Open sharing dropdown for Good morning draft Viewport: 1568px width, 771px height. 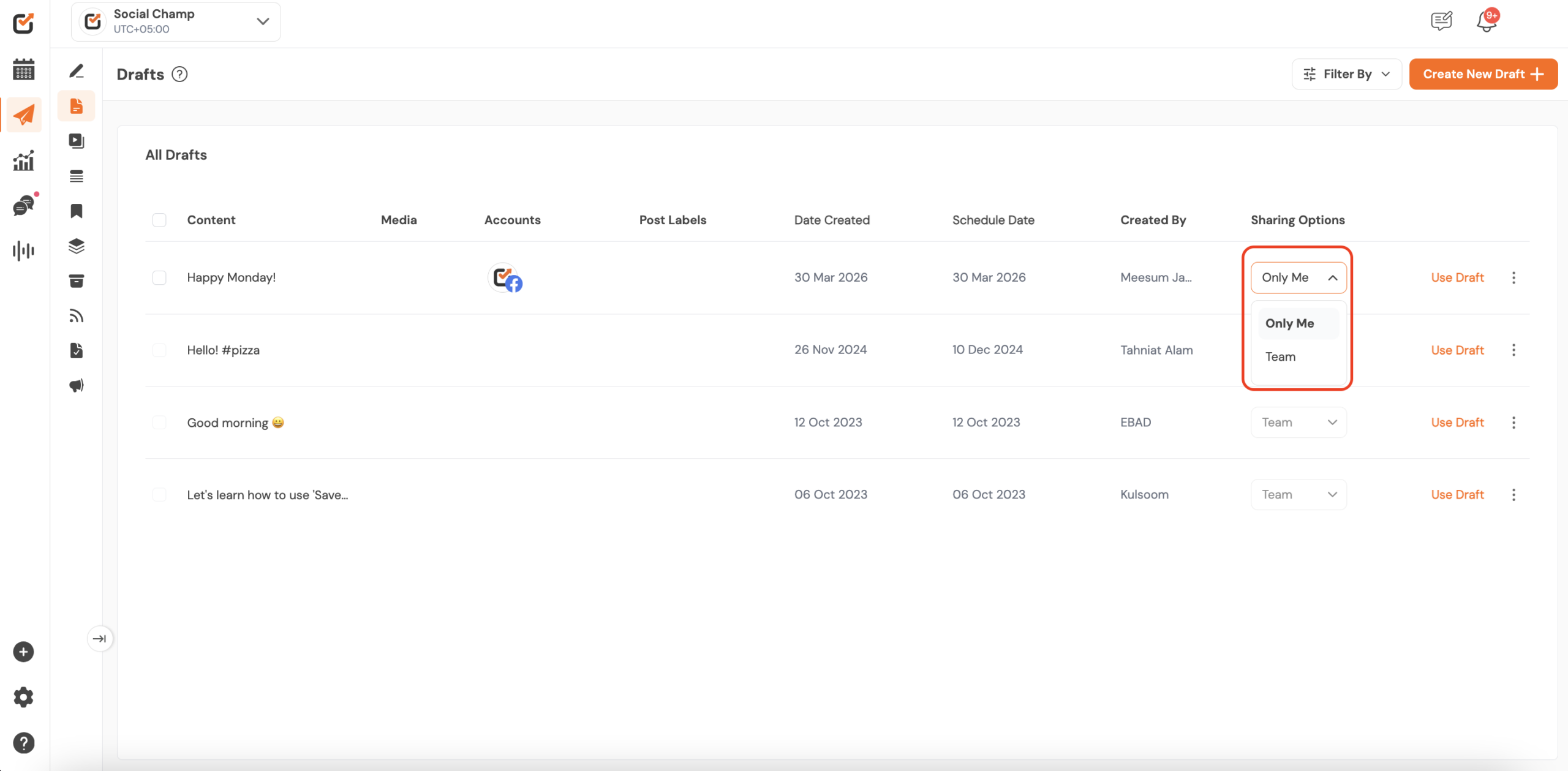(x=1298, y=423)
